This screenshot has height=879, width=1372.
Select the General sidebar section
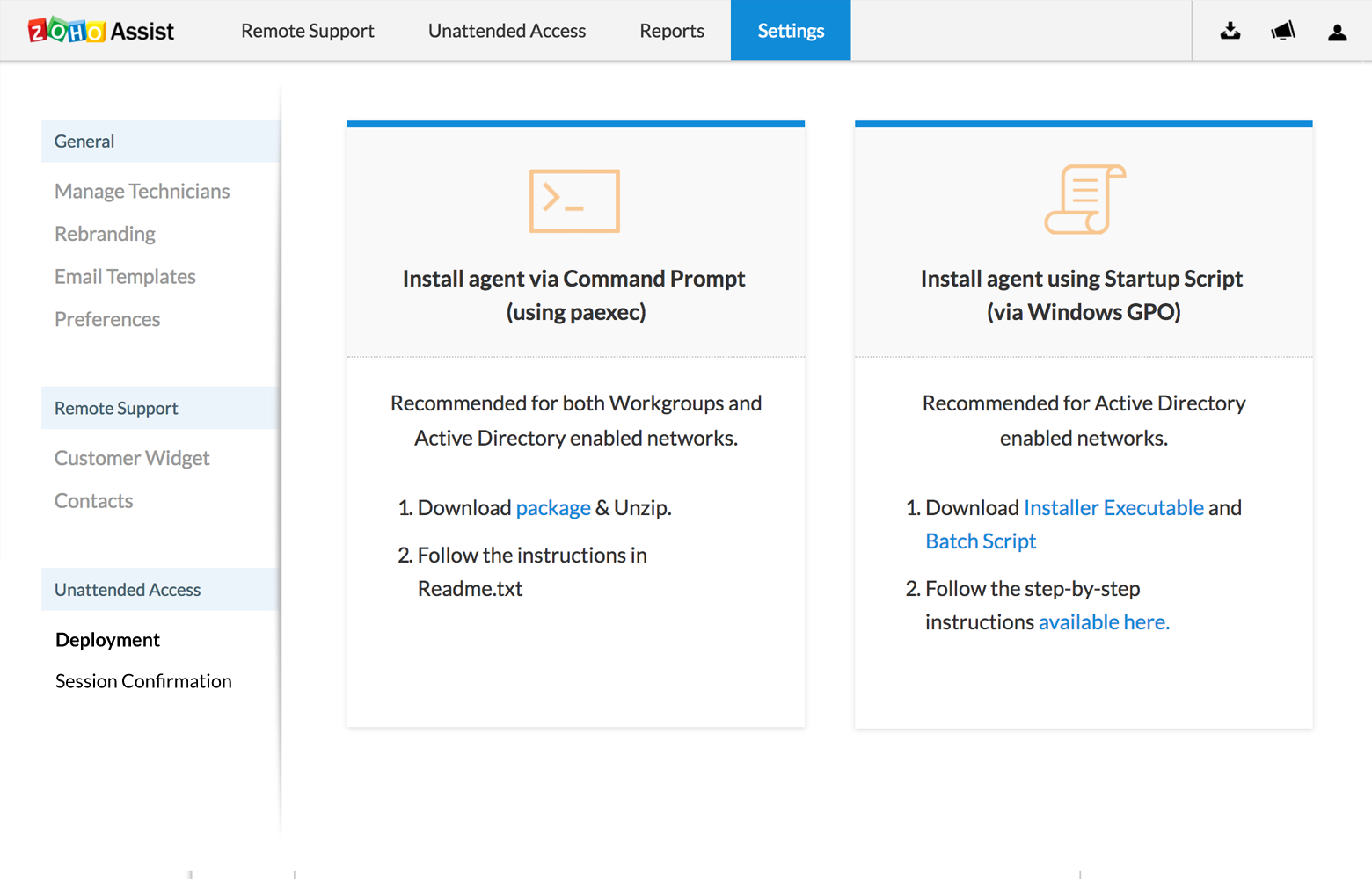(x=160, y=142)
